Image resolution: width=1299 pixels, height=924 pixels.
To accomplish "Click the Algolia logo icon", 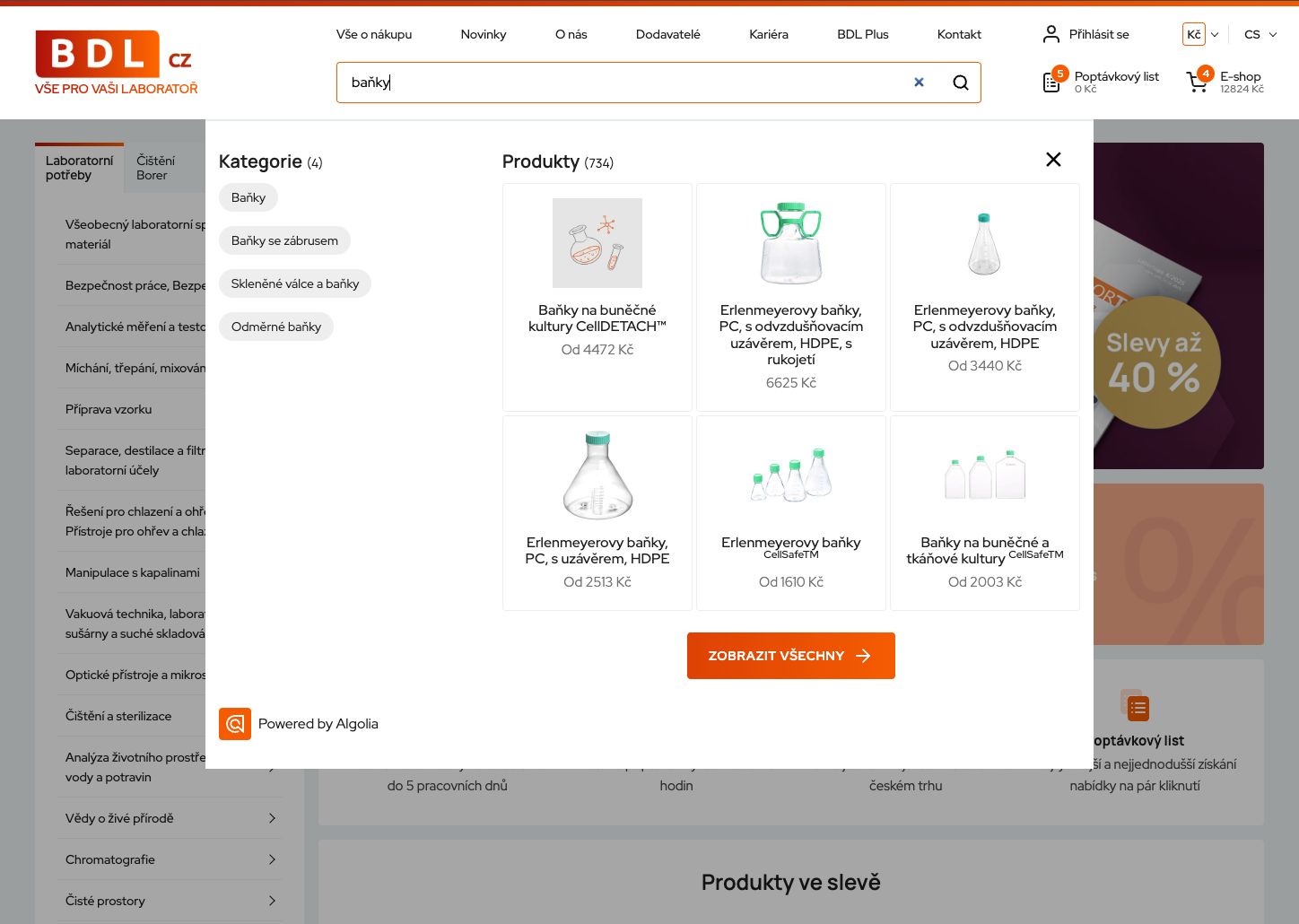I will [235, 724].
